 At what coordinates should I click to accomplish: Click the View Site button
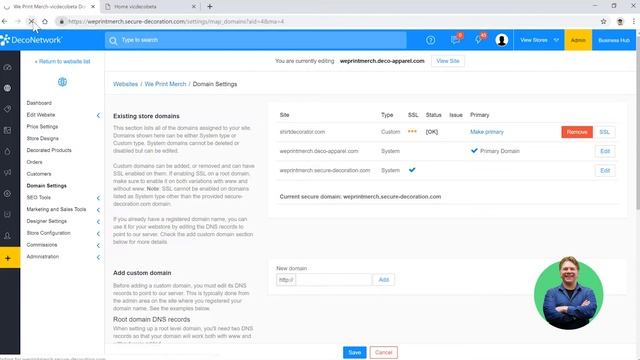point(448,61)
